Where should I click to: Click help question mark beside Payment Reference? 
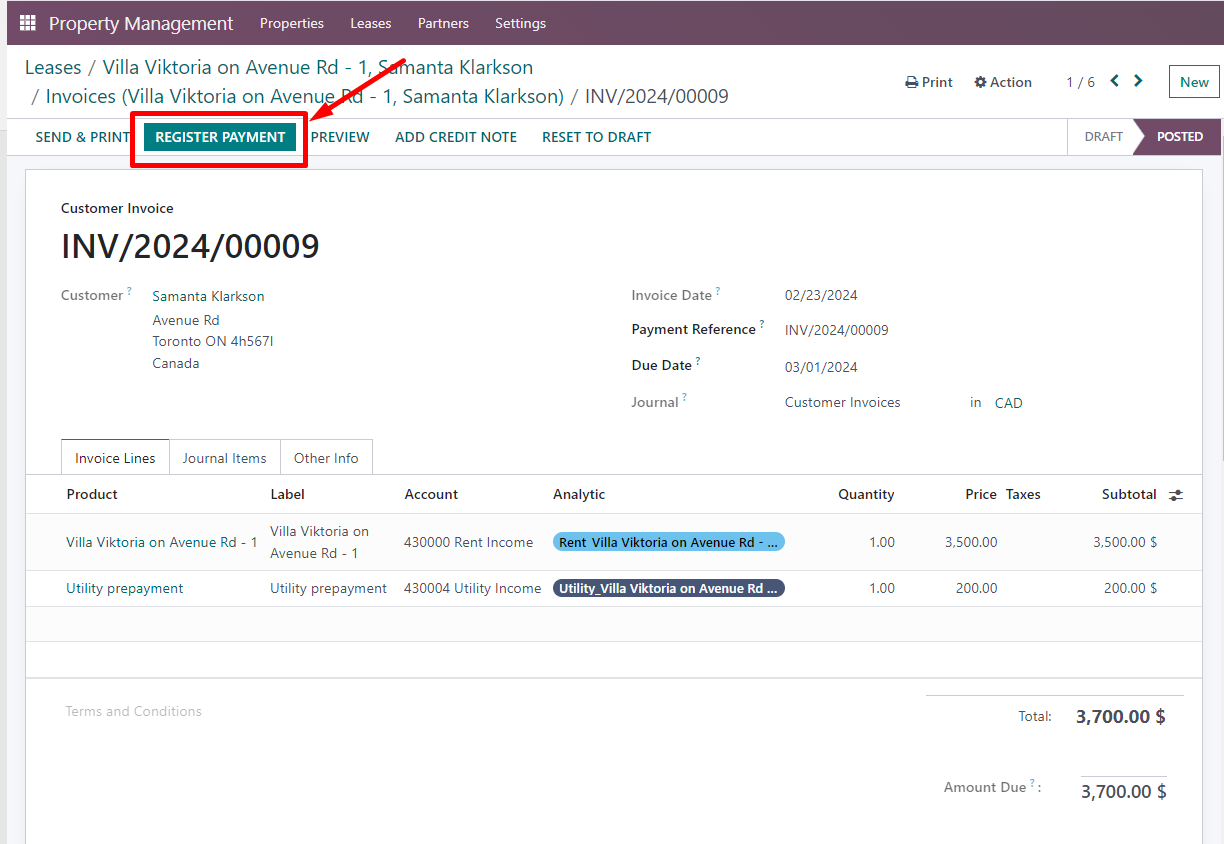pos(762,325)
